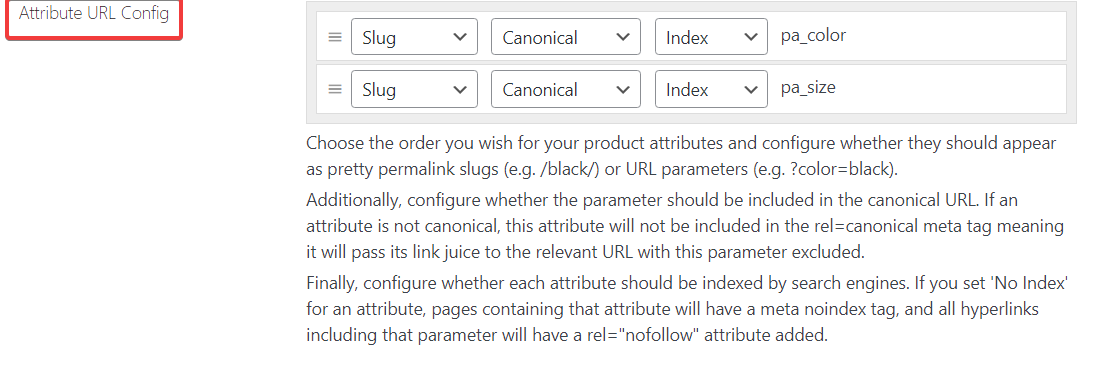Click the paragraph starting with Choose the order
This screenshot has height=375, width=1094.
click(682, 156)
